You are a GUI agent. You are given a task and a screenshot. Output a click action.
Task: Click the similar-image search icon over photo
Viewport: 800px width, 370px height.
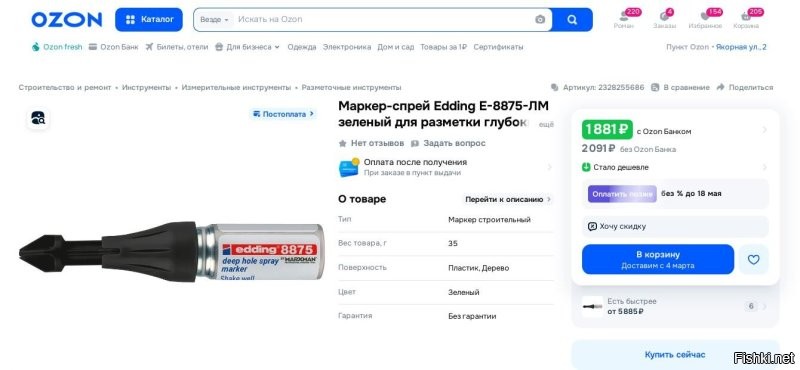[x=38, y=118]
